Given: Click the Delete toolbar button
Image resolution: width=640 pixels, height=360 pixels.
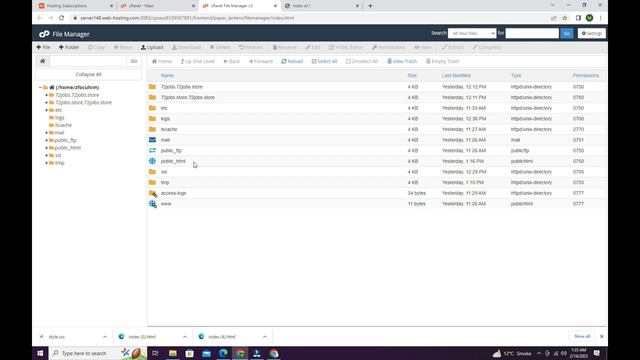Looking at the screenshot, I should [220, 47].
